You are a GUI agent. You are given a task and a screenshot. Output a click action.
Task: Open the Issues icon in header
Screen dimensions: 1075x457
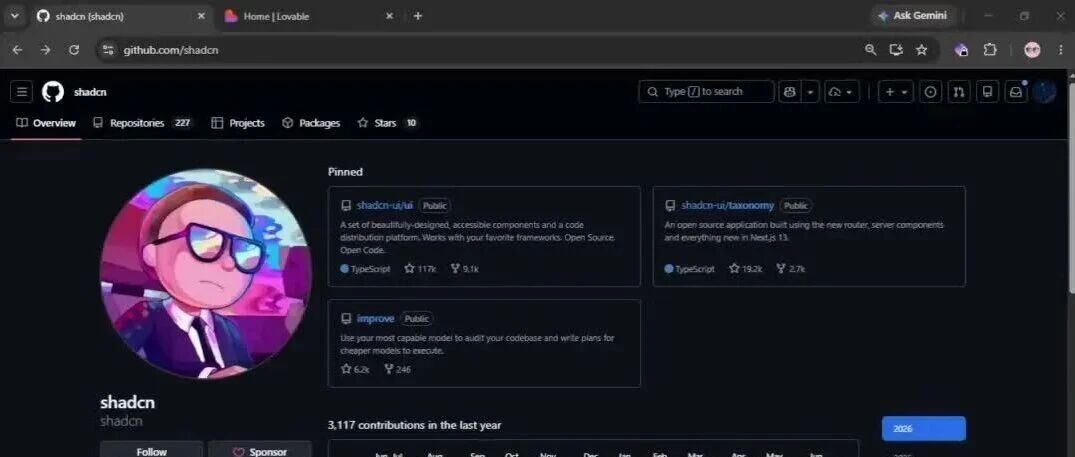point(930,92)
